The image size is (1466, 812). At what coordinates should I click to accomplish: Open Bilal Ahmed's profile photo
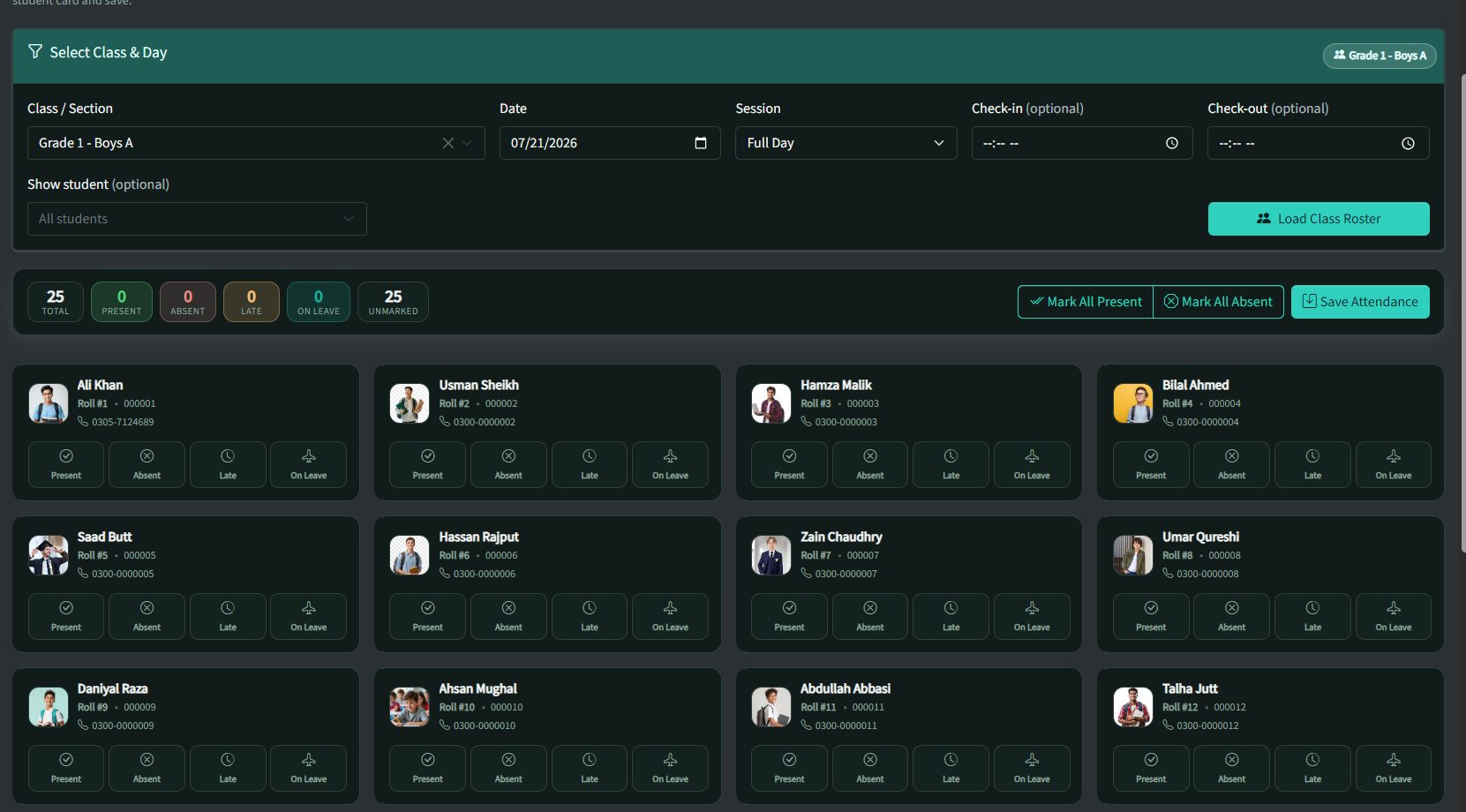pos(1133,403)
